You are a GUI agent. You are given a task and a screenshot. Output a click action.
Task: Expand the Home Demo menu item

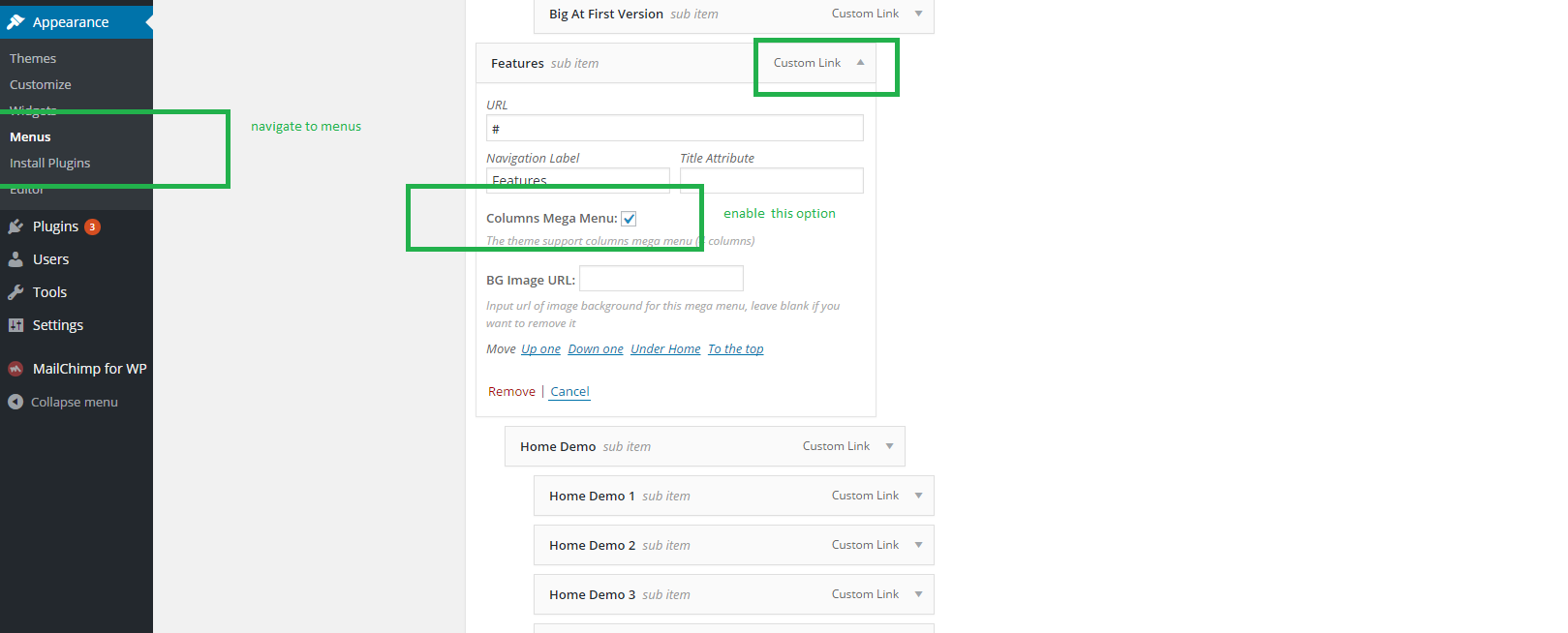(x=889, y=446)
